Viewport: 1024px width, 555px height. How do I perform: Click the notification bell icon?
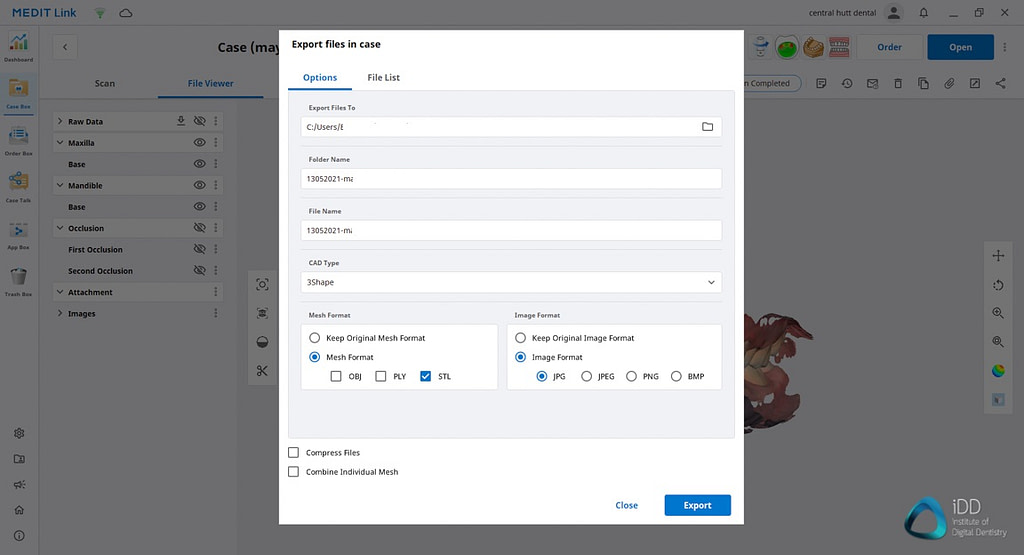point(922,13)
